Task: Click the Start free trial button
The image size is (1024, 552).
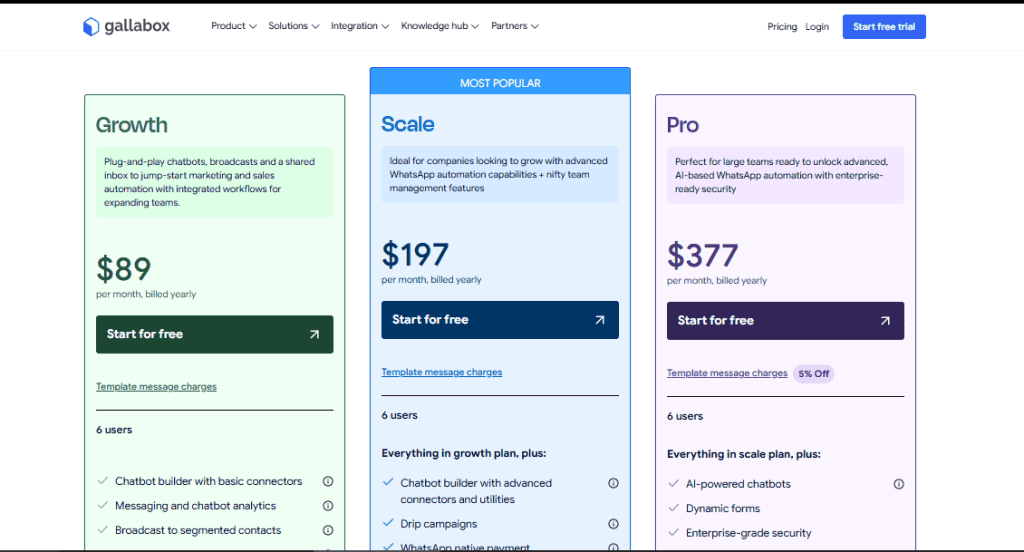Action: pyautogui.click(x=884, y=27)
